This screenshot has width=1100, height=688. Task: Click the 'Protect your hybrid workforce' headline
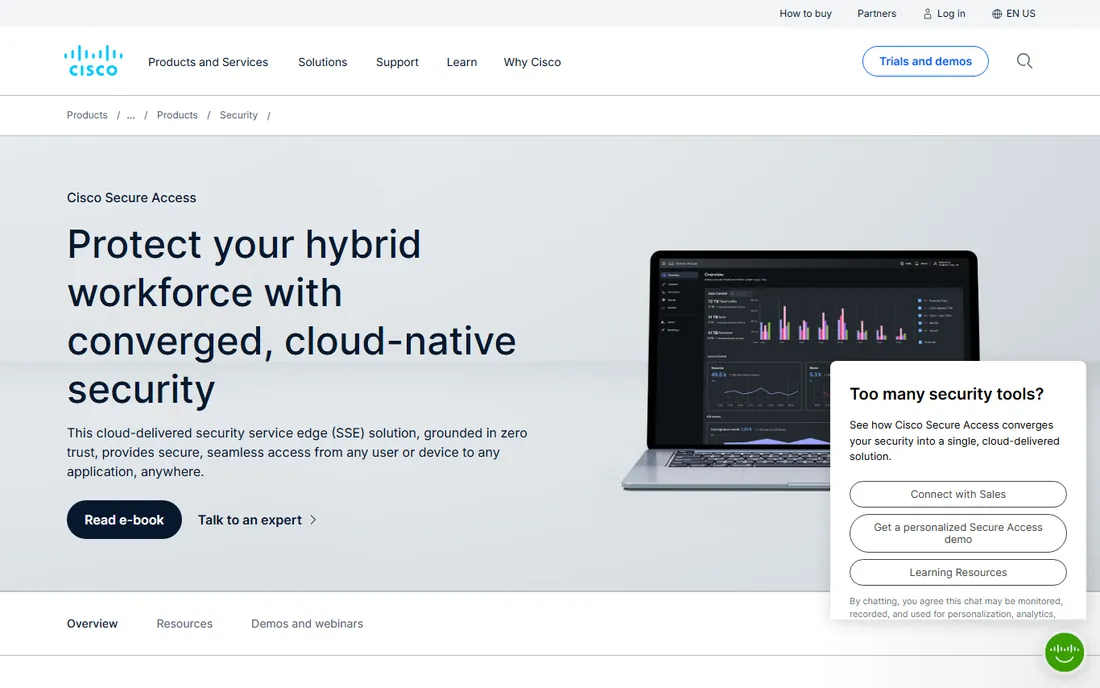[x=291, y=316]
